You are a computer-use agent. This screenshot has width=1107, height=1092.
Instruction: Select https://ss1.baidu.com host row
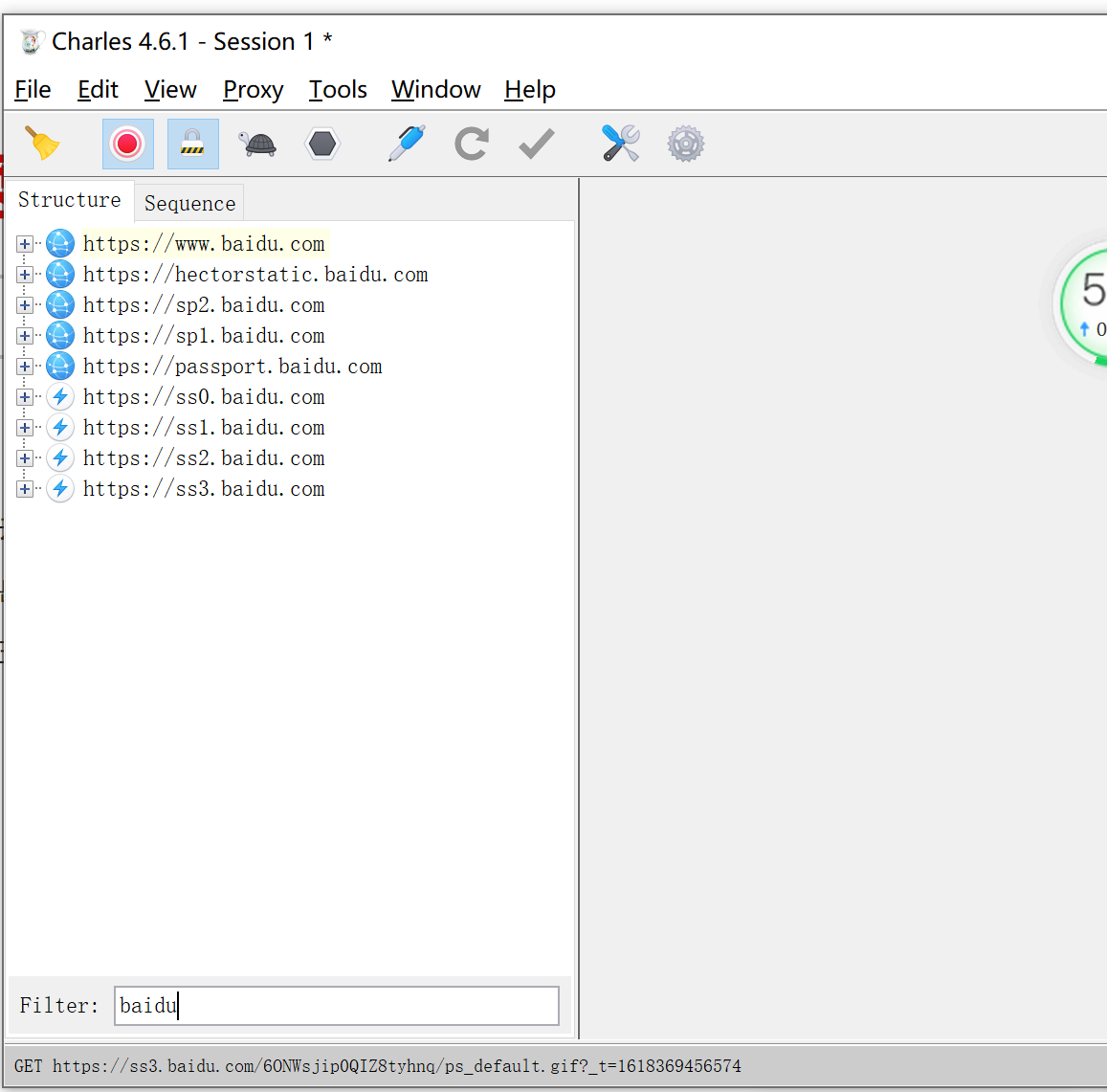[x=204, y=428]
